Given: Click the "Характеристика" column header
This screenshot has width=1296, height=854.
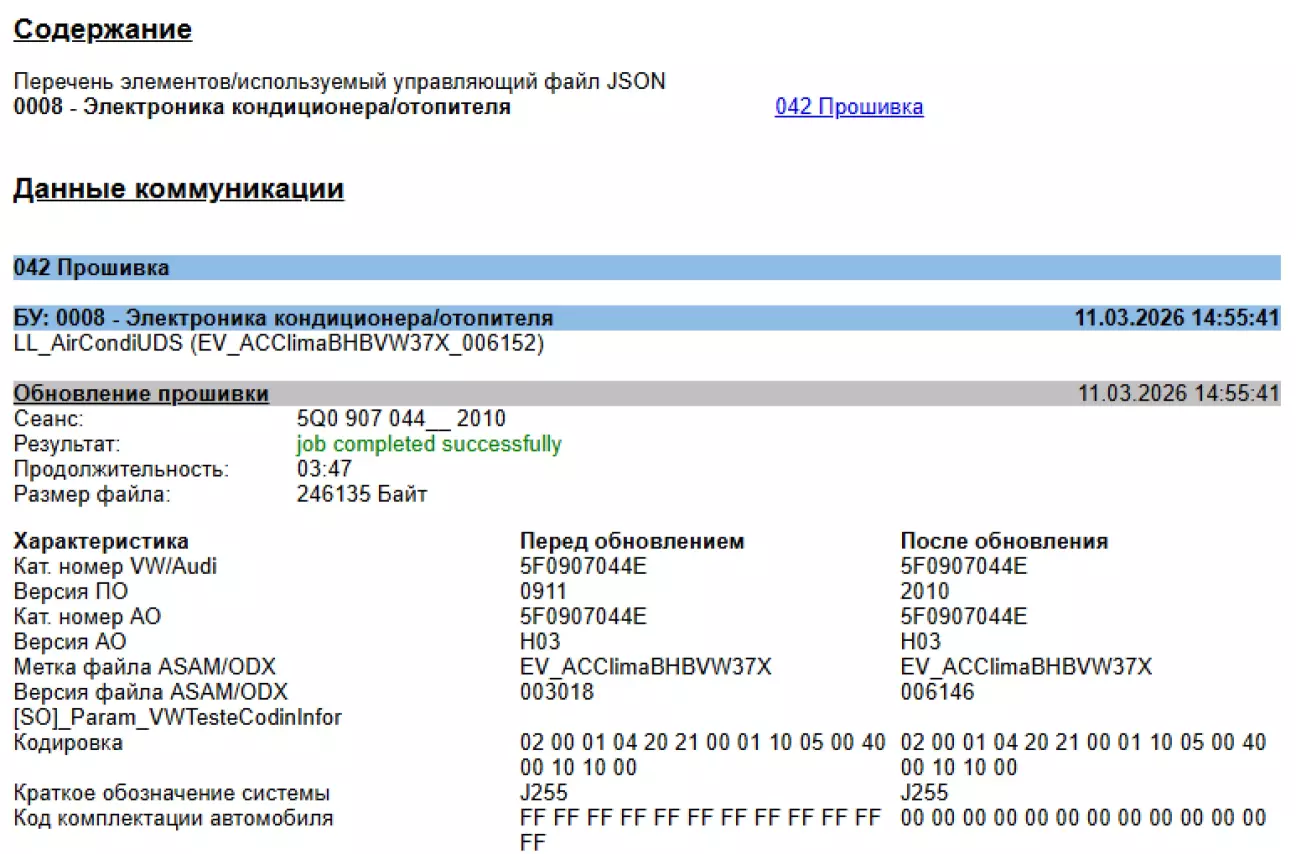Looking at the screenshot, I should pyautogui.click(x=101, y=541).
